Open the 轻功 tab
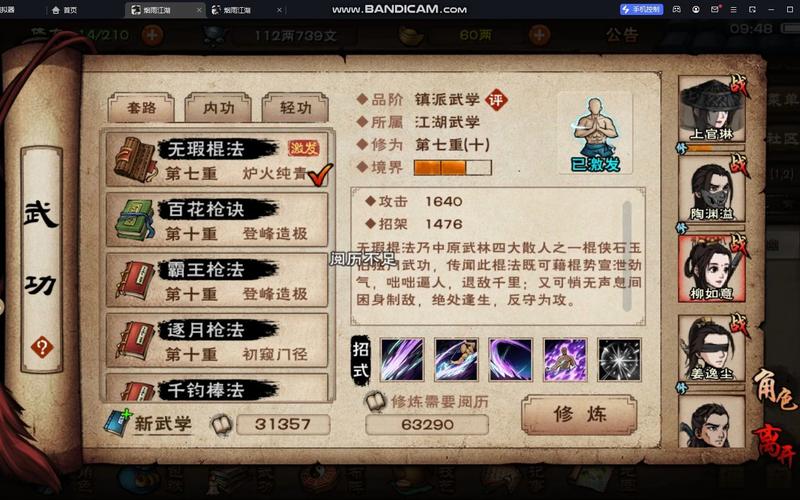 click(x=295, y=108)
